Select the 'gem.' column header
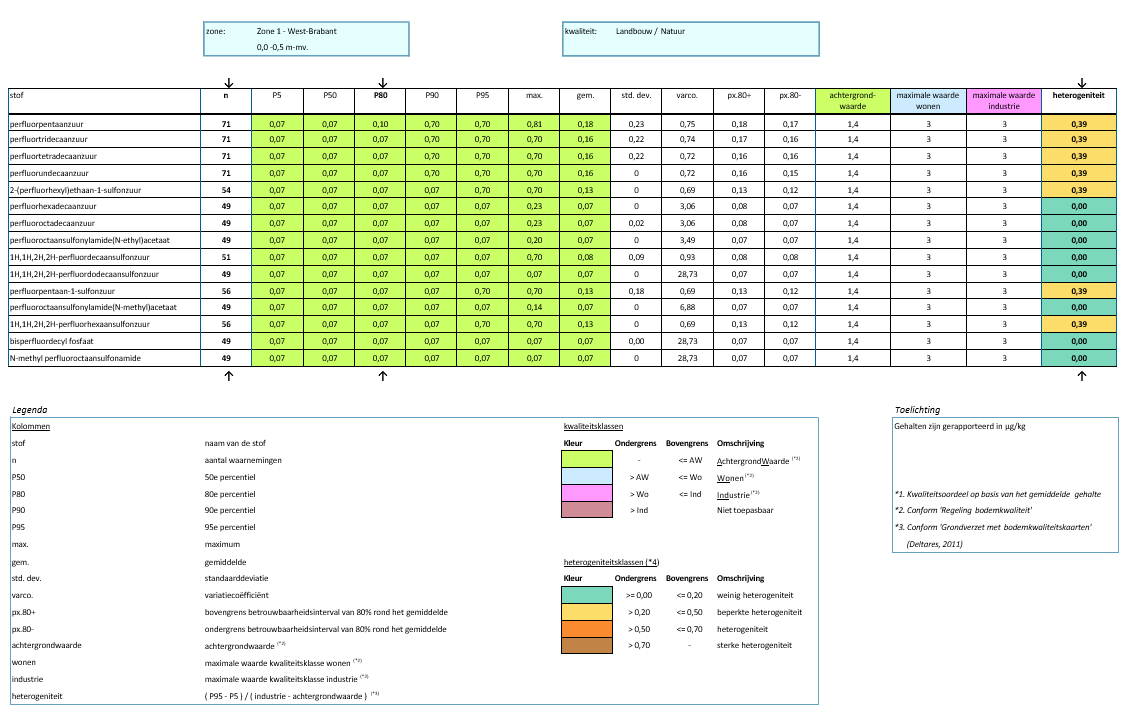1126x714 pixels. click(x=585, y=101)
